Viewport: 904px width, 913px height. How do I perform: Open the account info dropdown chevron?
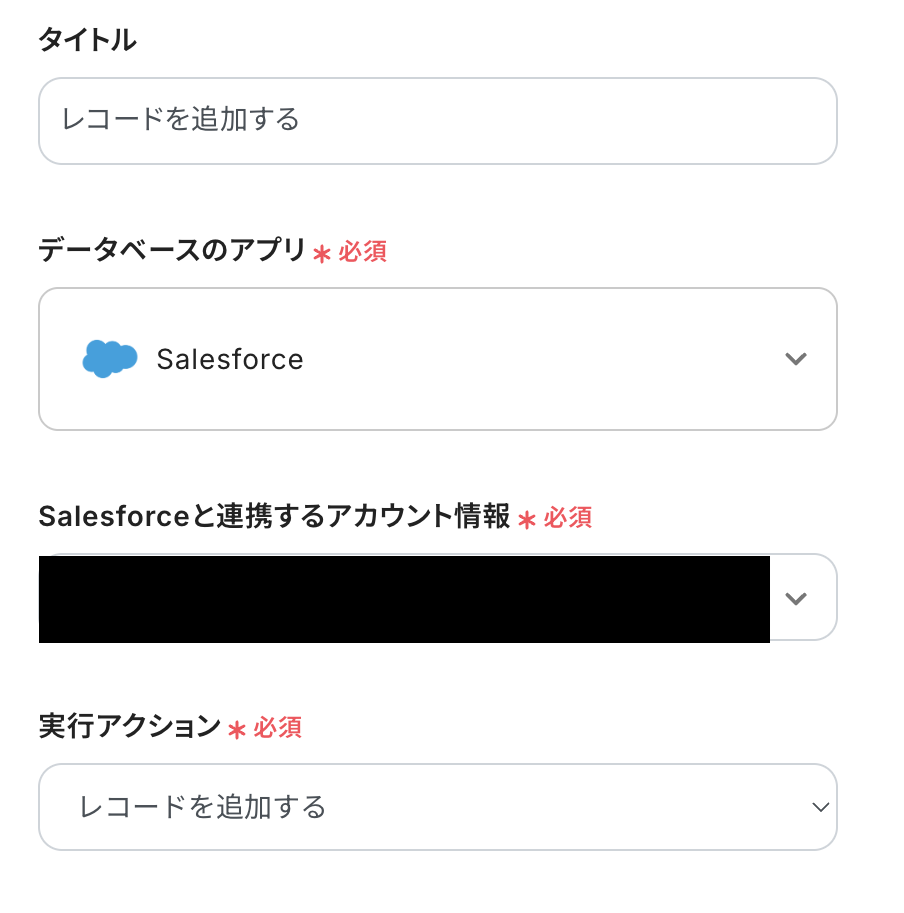click(x=796, y=598)
